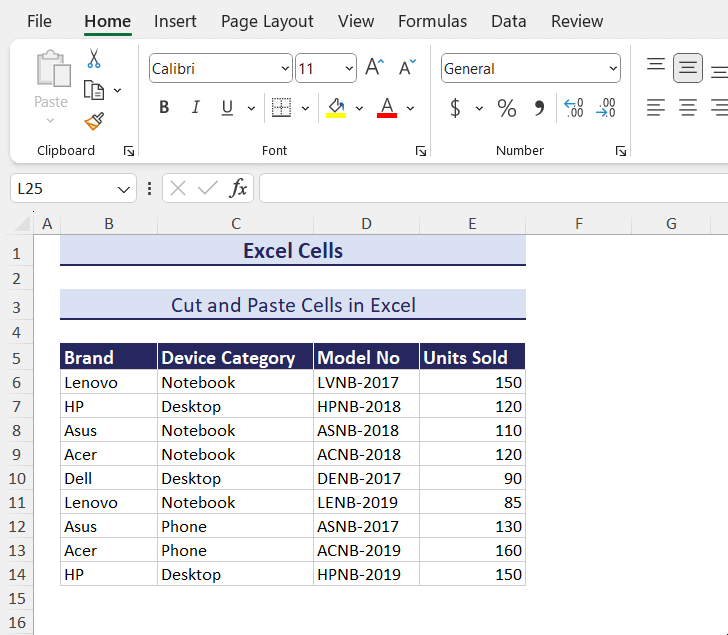The width and height of the screenshot is (728, 635).
Task: Apply red Font Color
Action: pos(387,108)
